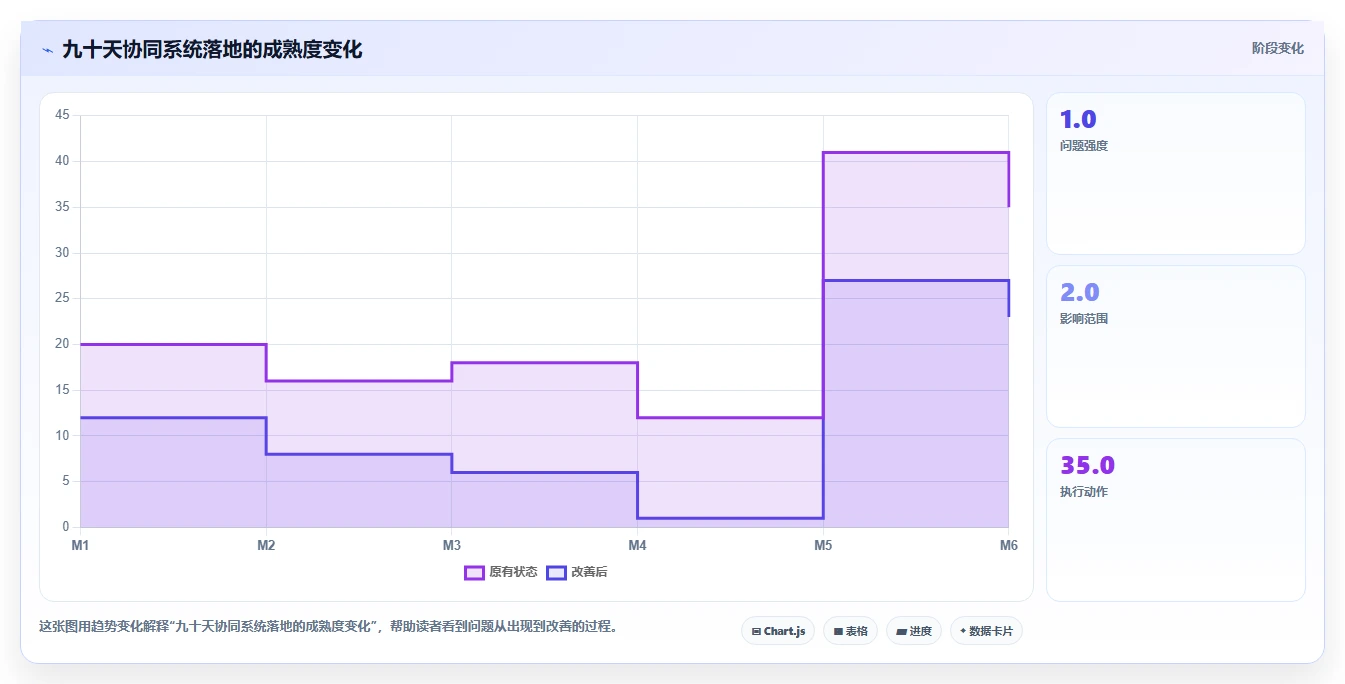The image size is (1345, 684).
Task: Click the chart title 九十天协同系统落地的成熟度变化
Action: pos(212,49)
